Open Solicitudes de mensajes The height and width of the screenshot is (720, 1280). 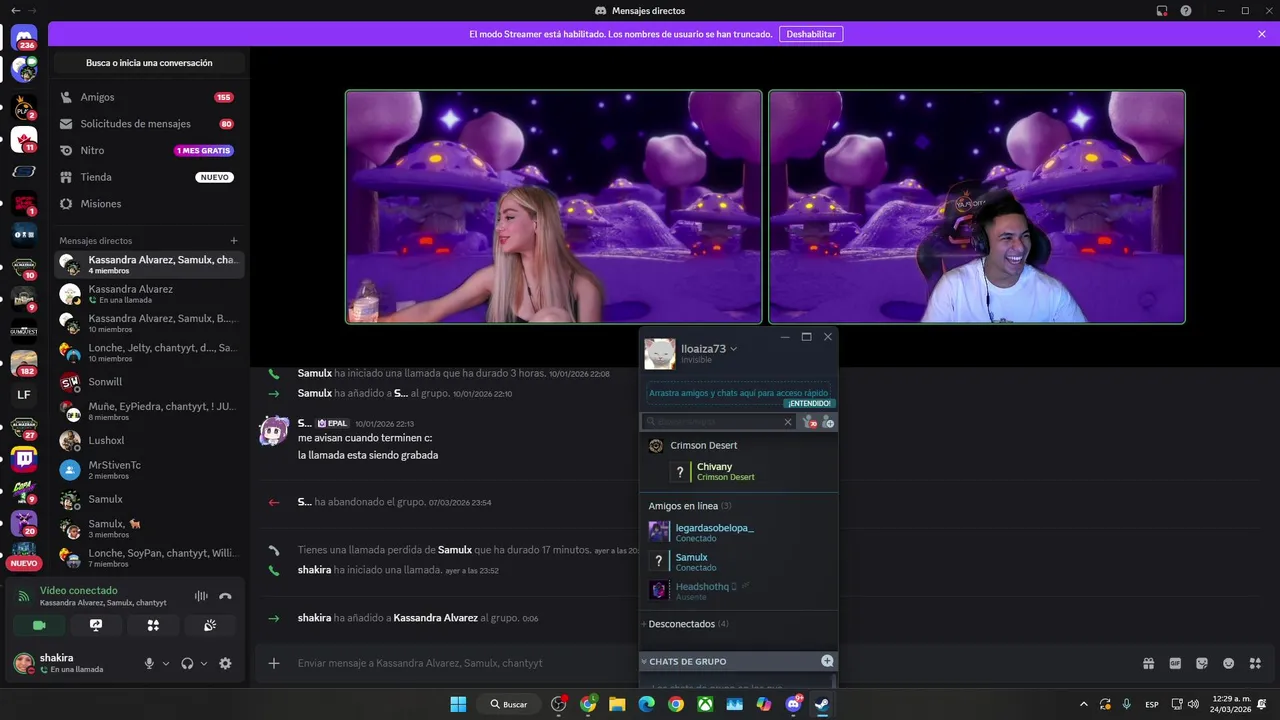(148, 124)
